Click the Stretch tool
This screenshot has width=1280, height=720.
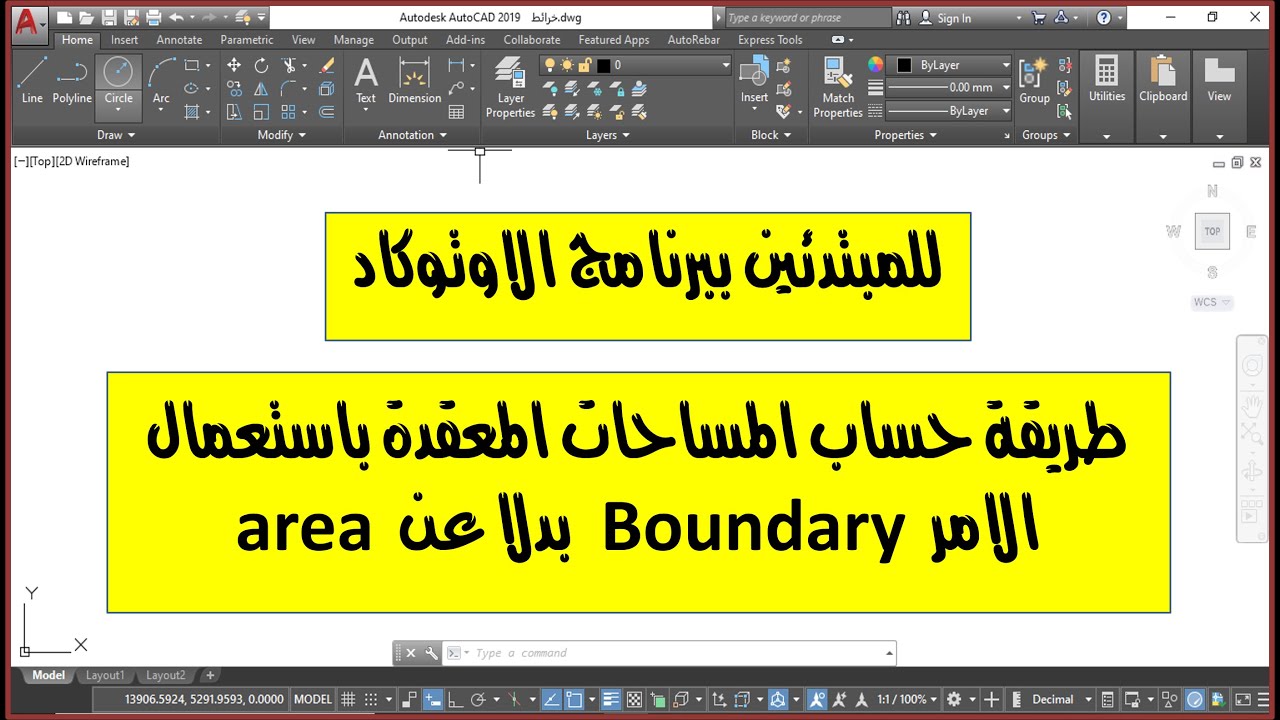pyautogui.click(x=234, y=112)
